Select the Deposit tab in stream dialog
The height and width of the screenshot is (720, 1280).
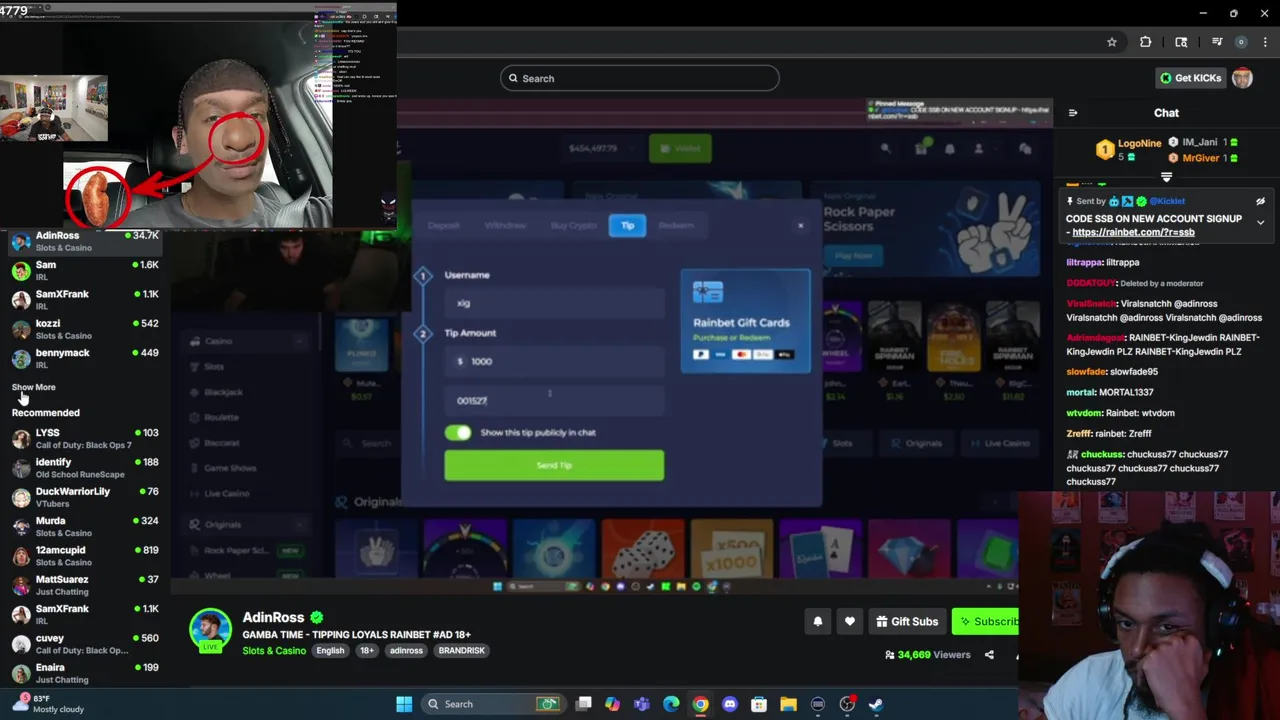(x=444, y=225)
